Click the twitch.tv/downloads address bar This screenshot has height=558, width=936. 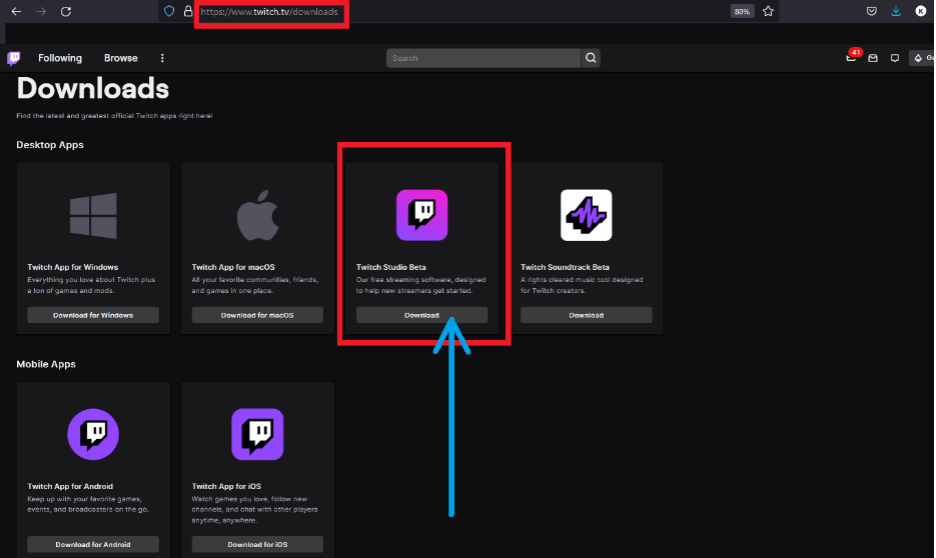point(269,12)
